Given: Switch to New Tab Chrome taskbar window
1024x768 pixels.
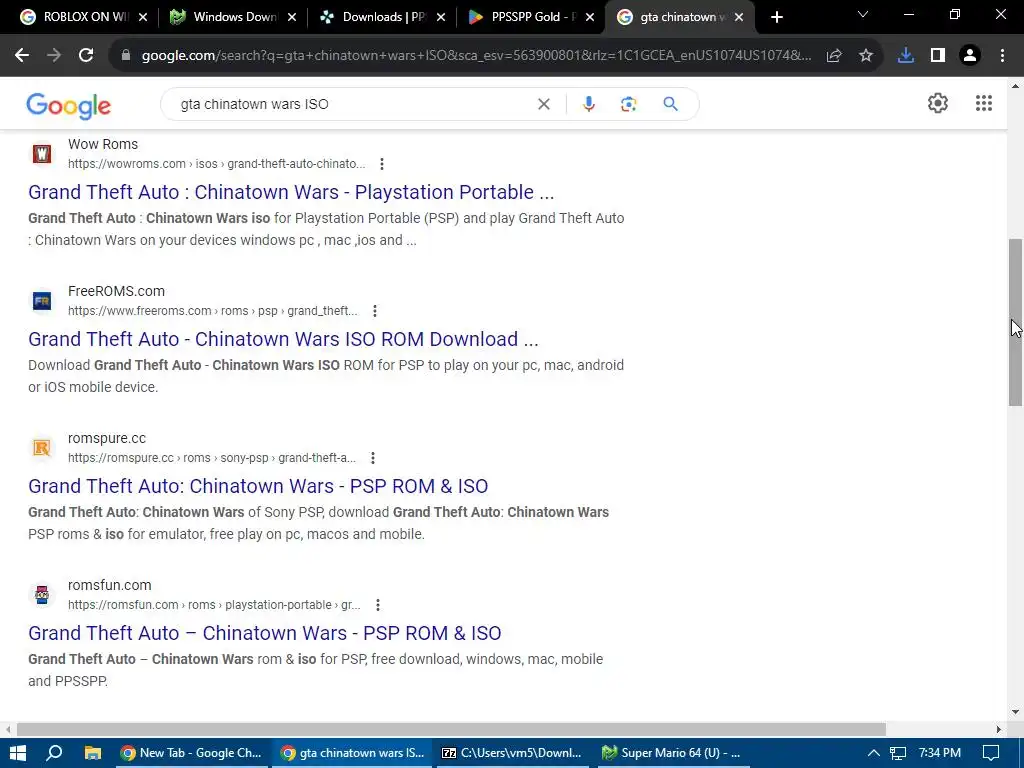Looking at the screenshot, I should click(191, 753).
